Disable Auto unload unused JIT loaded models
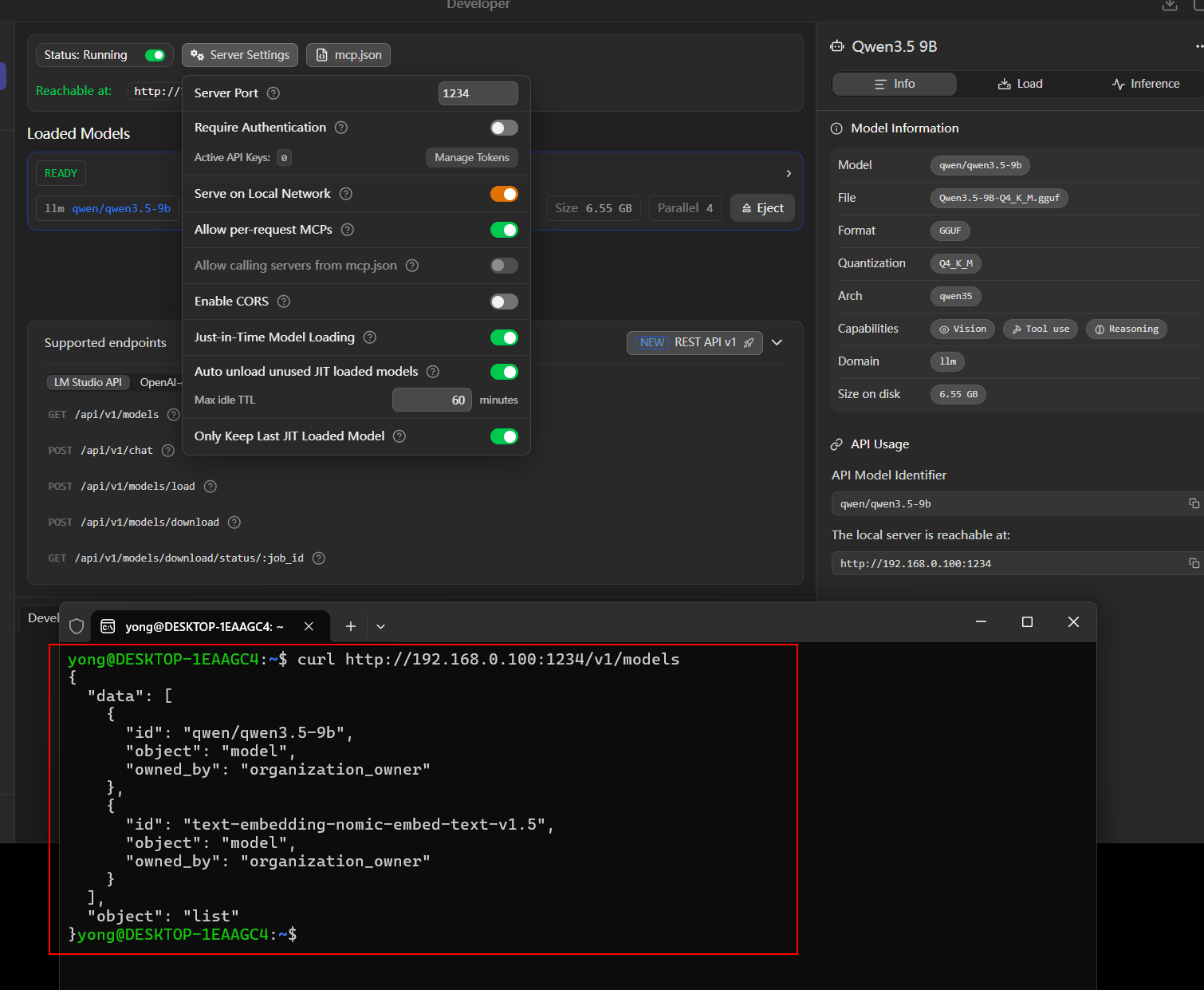 point(504,372)
